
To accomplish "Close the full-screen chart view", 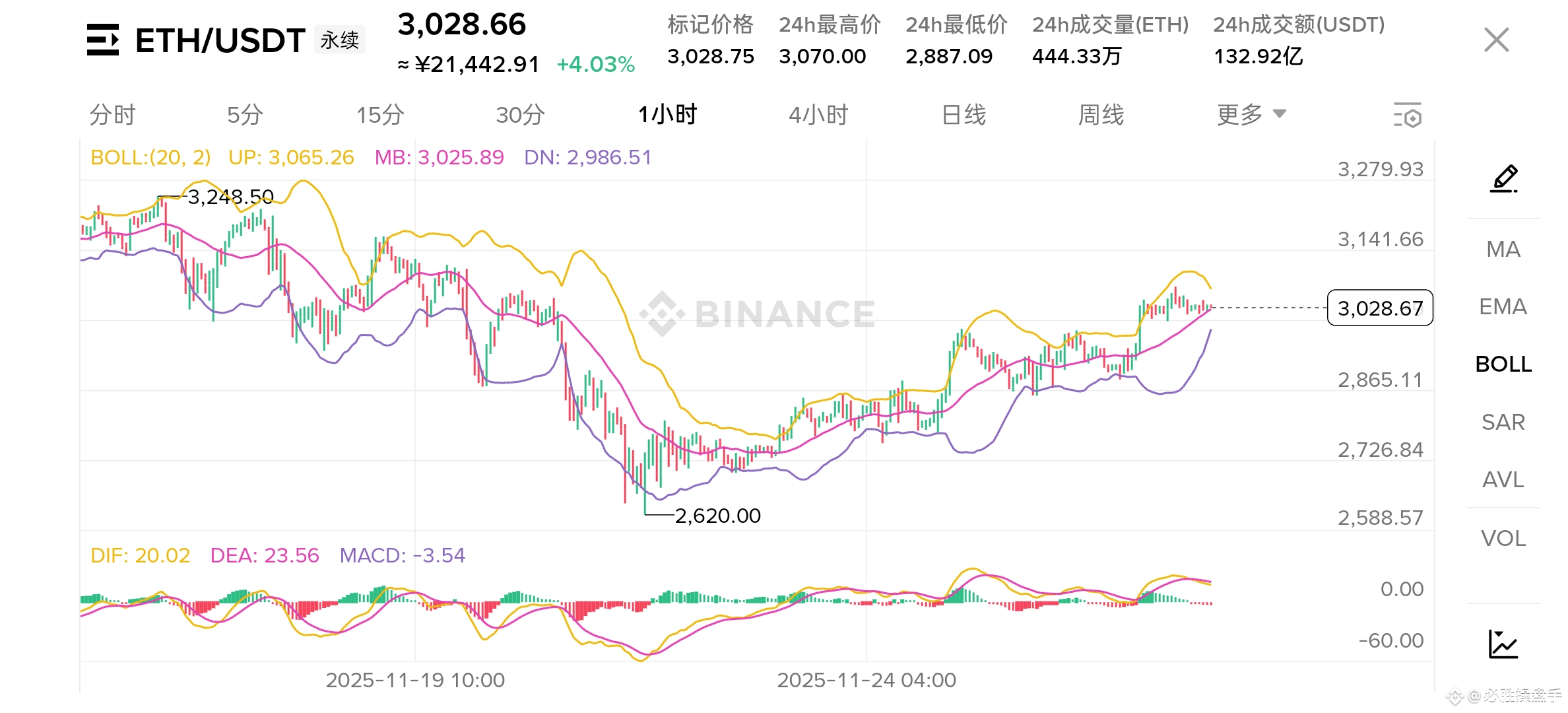I will 1496,40.
